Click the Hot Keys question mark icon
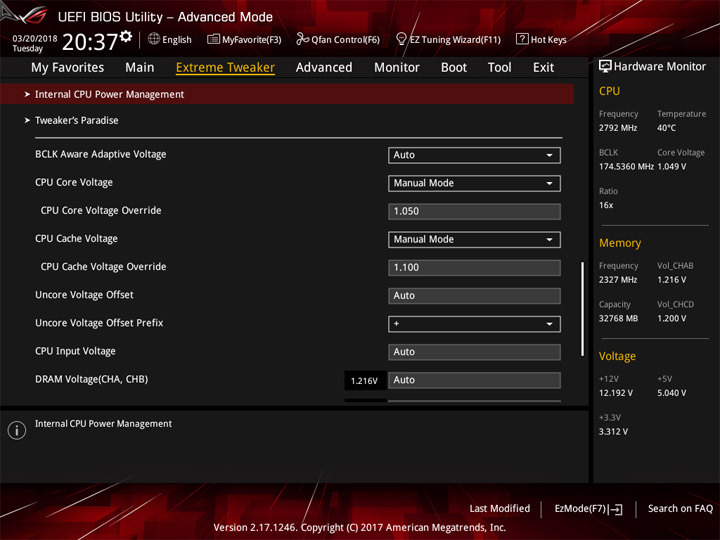Image resolution: width=720 pixels, height=540 pixels. [x=522, y=39]
